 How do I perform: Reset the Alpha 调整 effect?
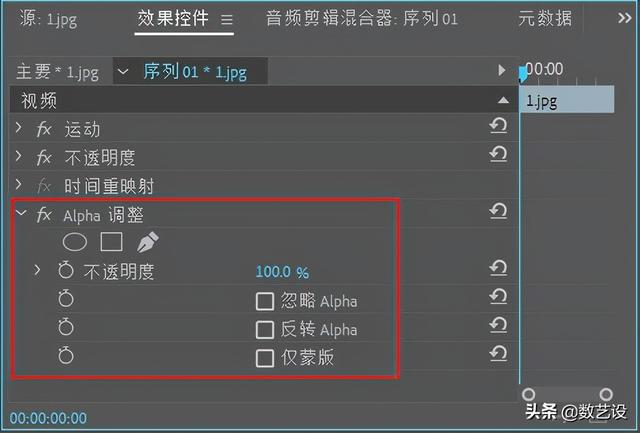[498, 211]
